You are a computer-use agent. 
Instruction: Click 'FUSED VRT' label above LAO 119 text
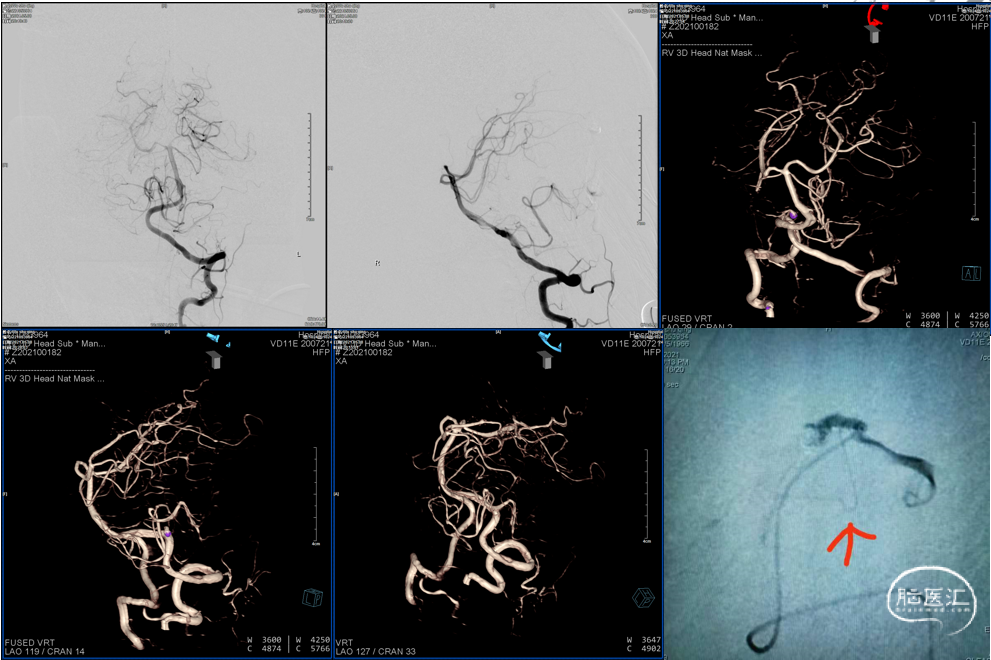pyautogui.click(x=29, y=642)
